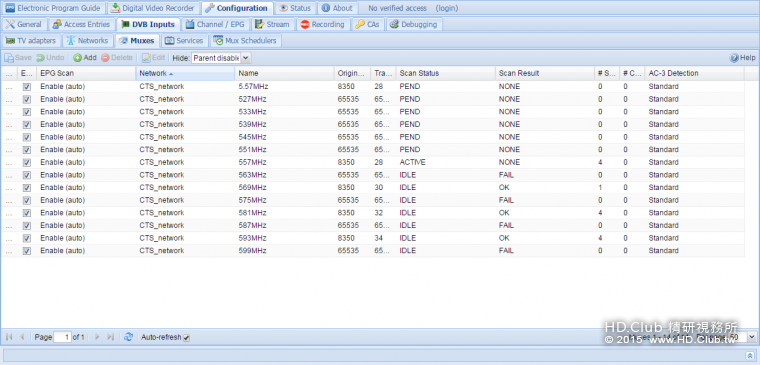Sort by the Name column header
760x365 pixels.
(x=285, y=73)
